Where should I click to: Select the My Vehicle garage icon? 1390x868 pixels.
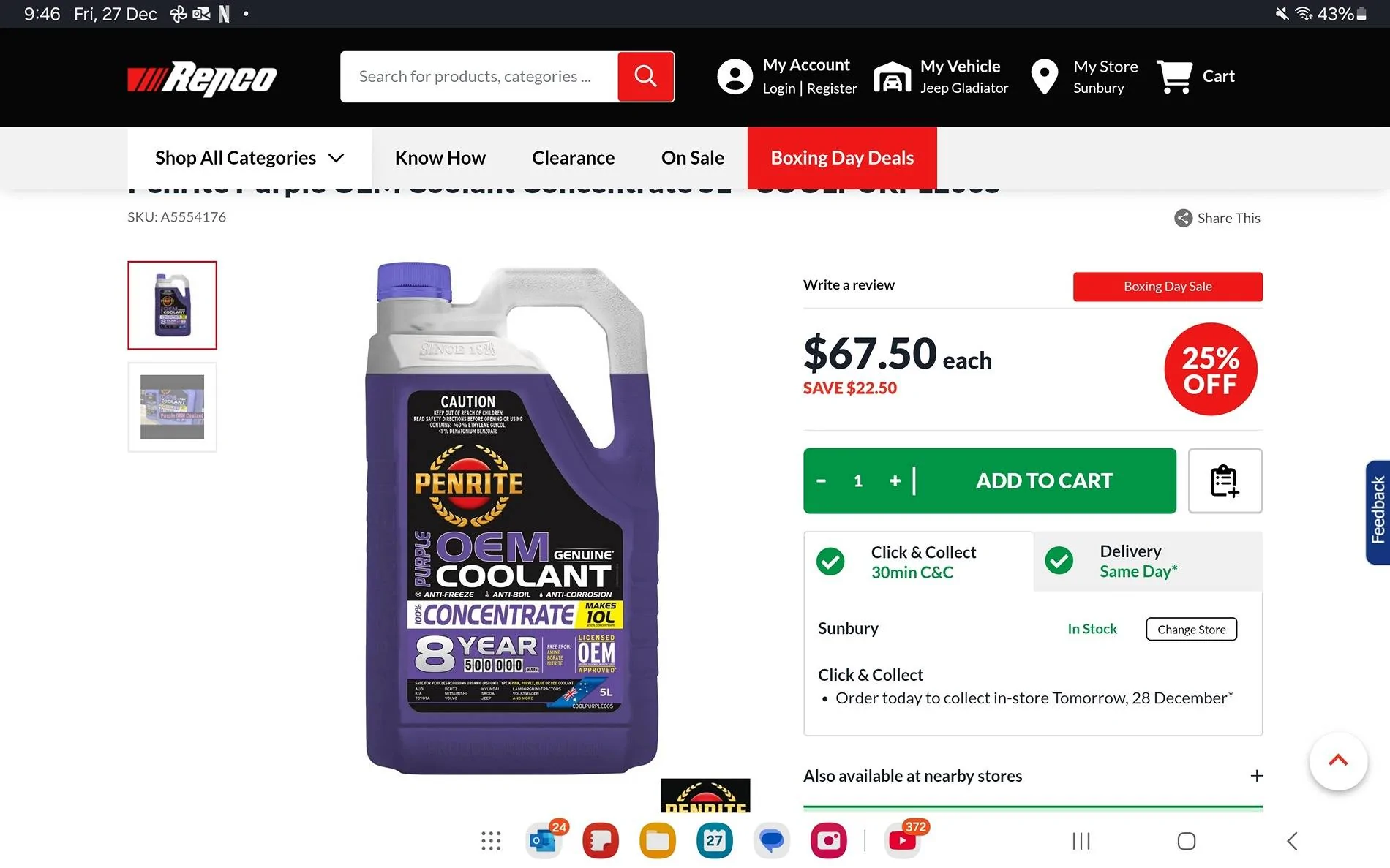pos(892,77)
